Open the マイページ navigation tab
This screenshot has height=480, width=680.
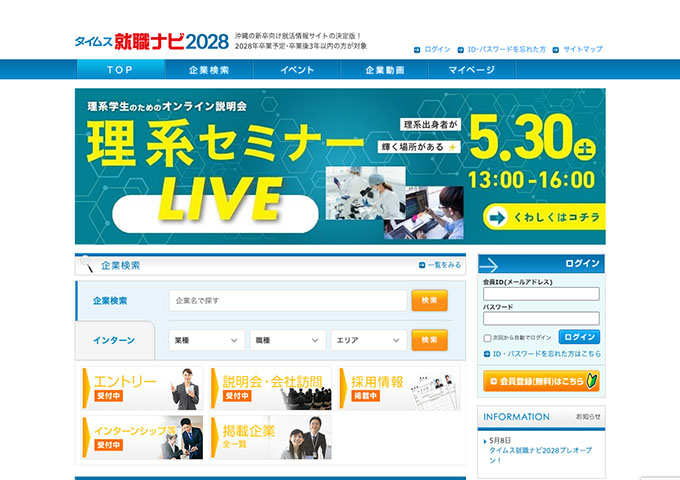(x=472, y=70)
